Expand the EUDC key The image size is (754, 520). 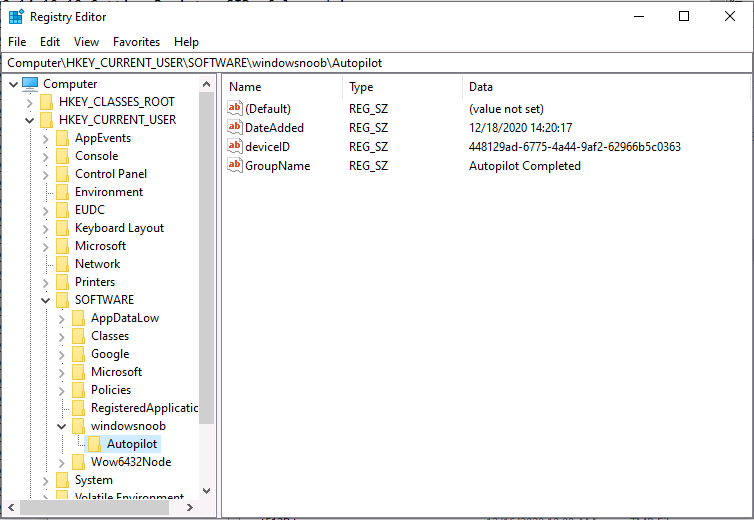(x=45, y=210)
